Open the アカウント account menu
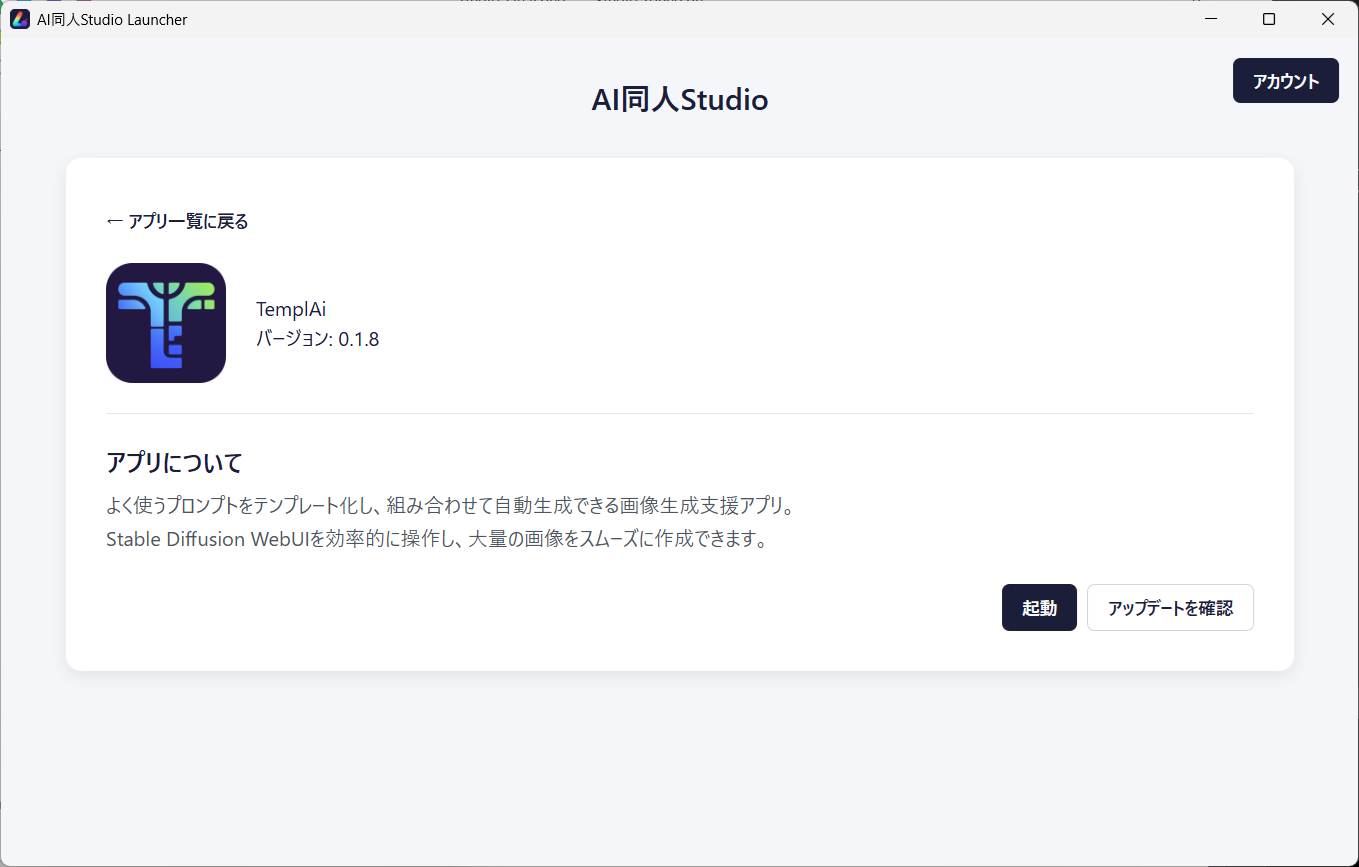Viewport: 1359px width, 867px height. 1286,81
